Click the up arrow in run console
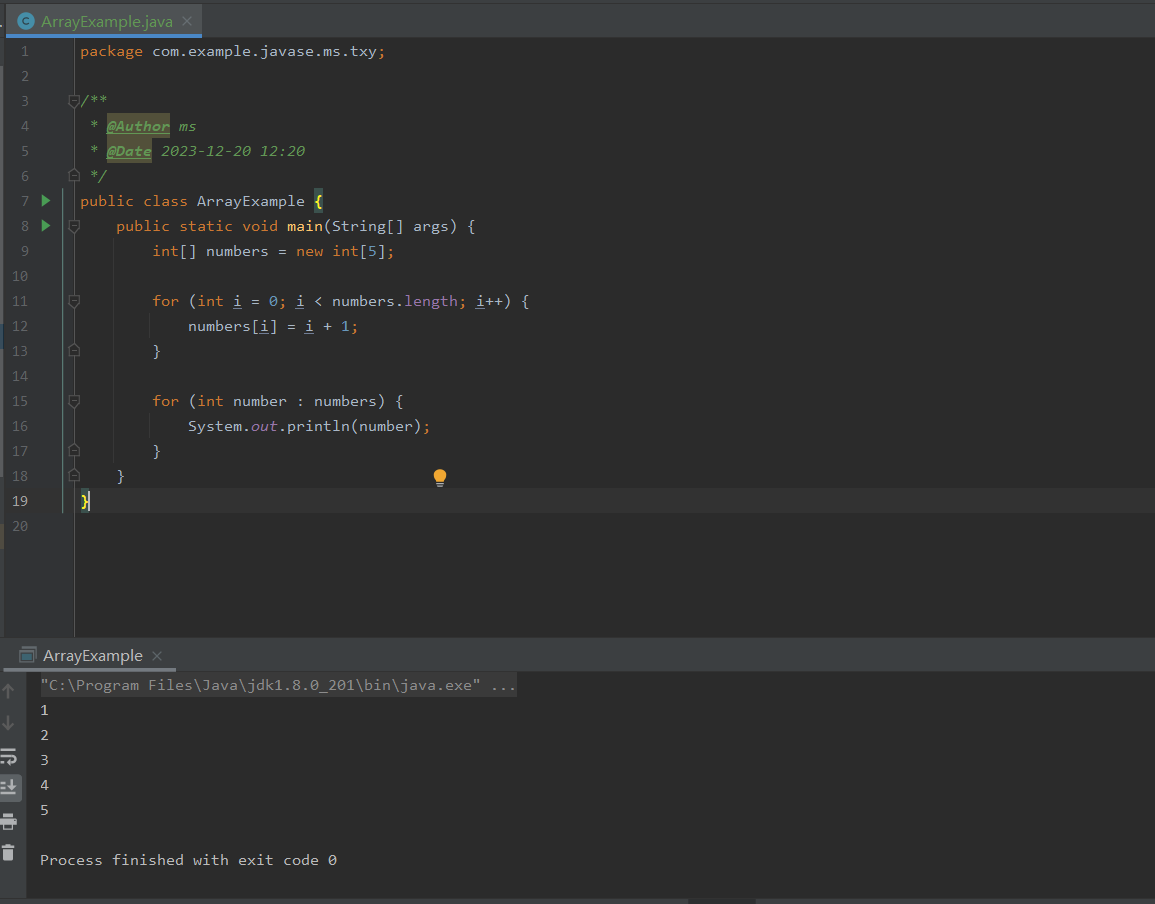This screenshot has width=1155, height=904. click(x=8, y=691)
